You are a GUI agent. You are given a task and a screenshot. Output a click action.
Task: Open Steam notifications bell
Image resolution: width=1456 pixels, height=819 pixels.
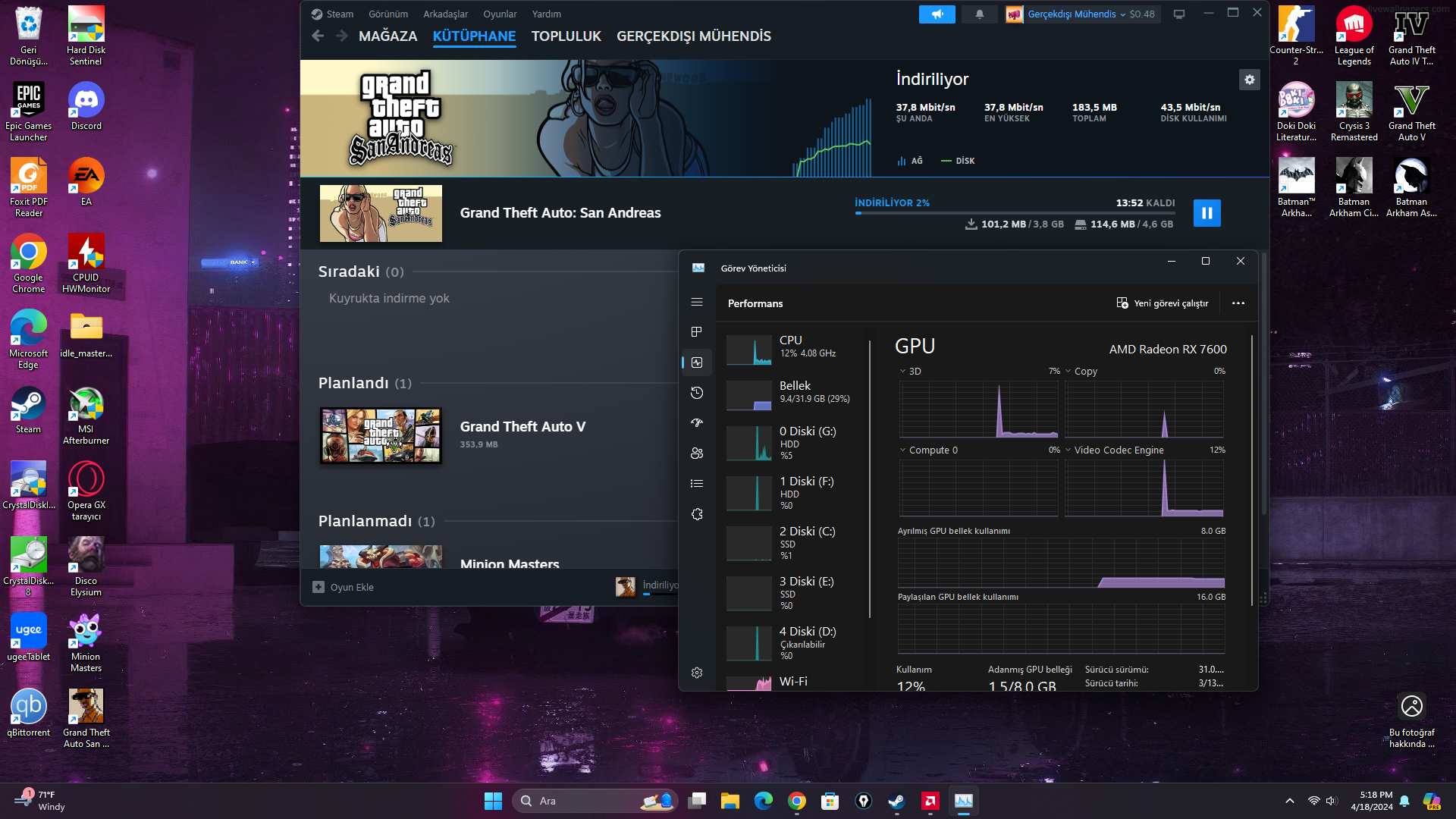coord(979,14)
